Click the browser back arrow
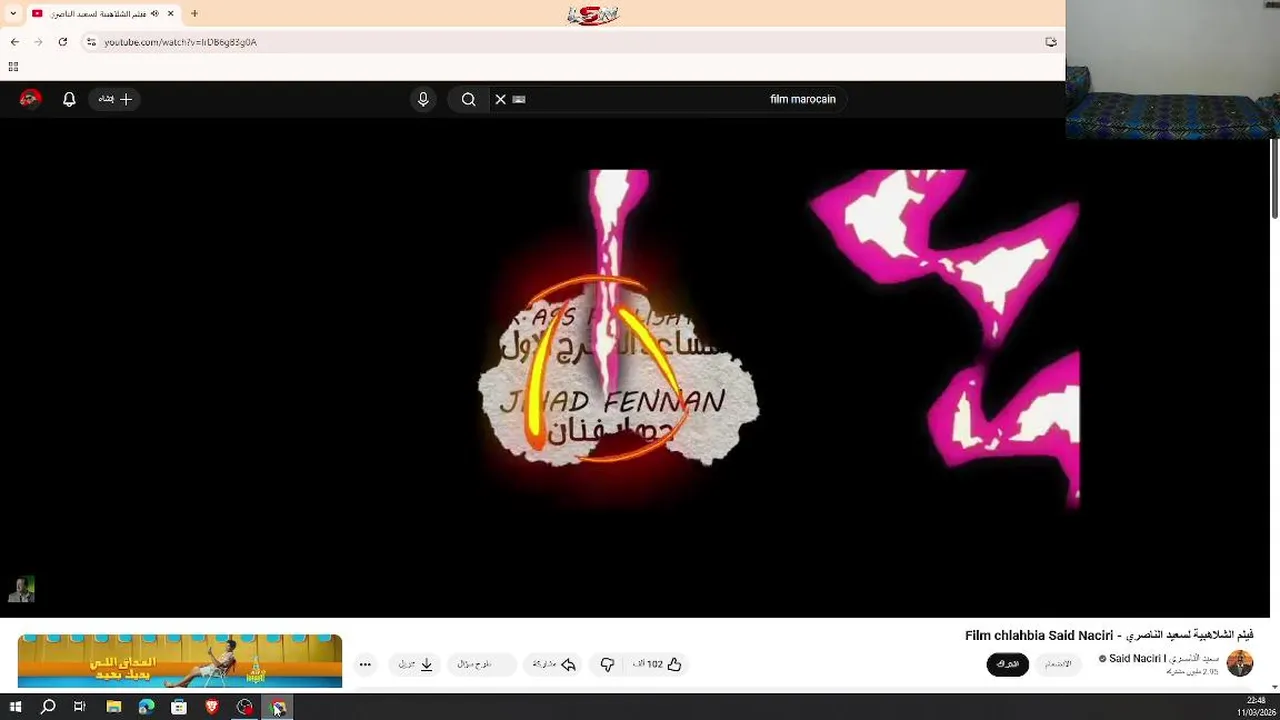Image resolution: width=1280 pixels, height=720 pixels. [14, 42]
